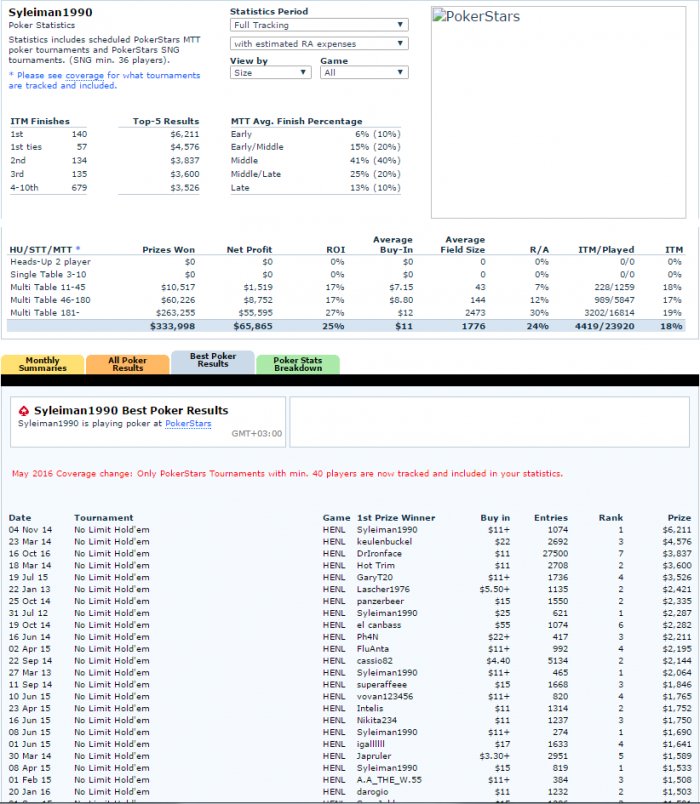Click the $6,211 prize in results table

click(676, 530)
